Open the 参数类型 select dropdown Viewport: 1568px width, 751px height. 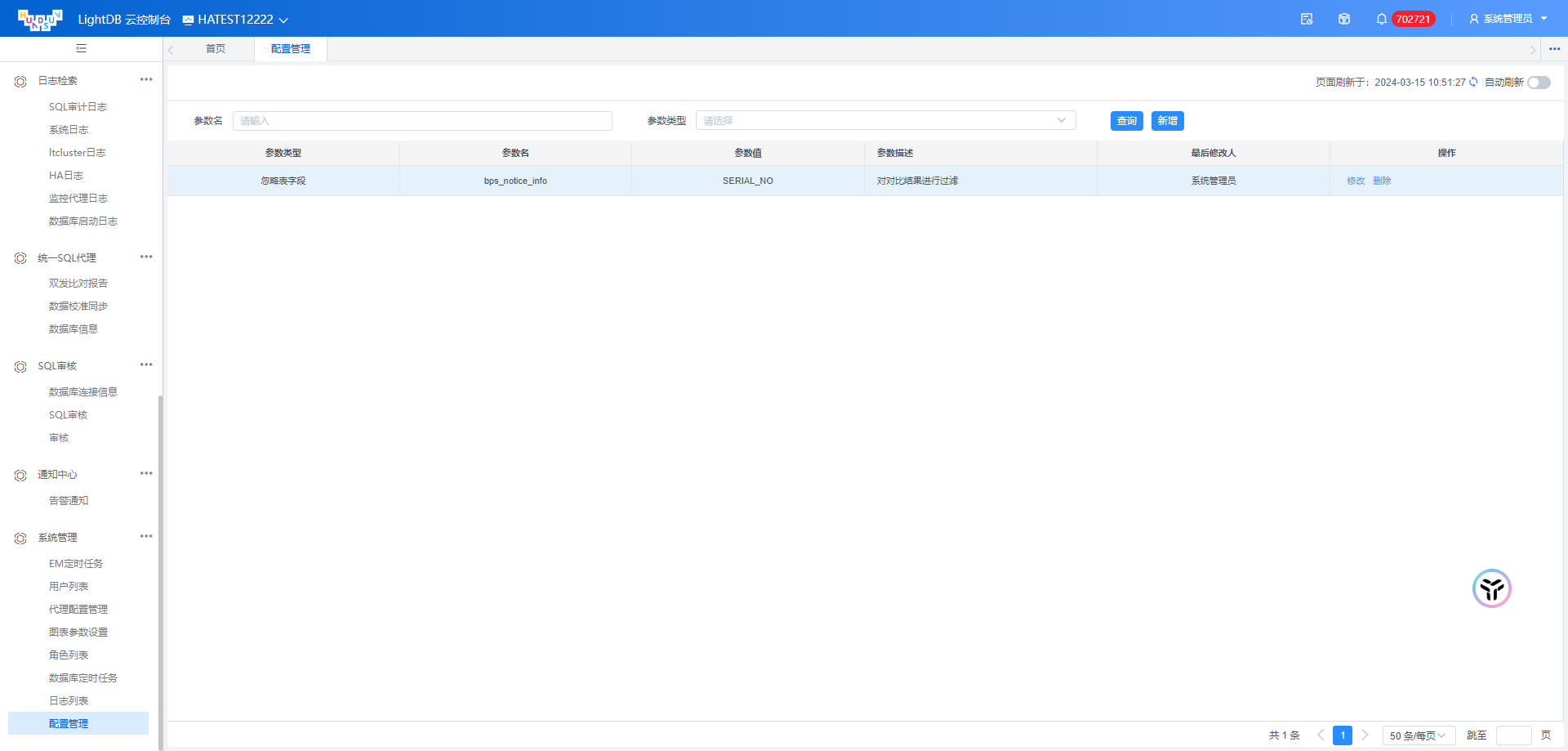point(885,120)
